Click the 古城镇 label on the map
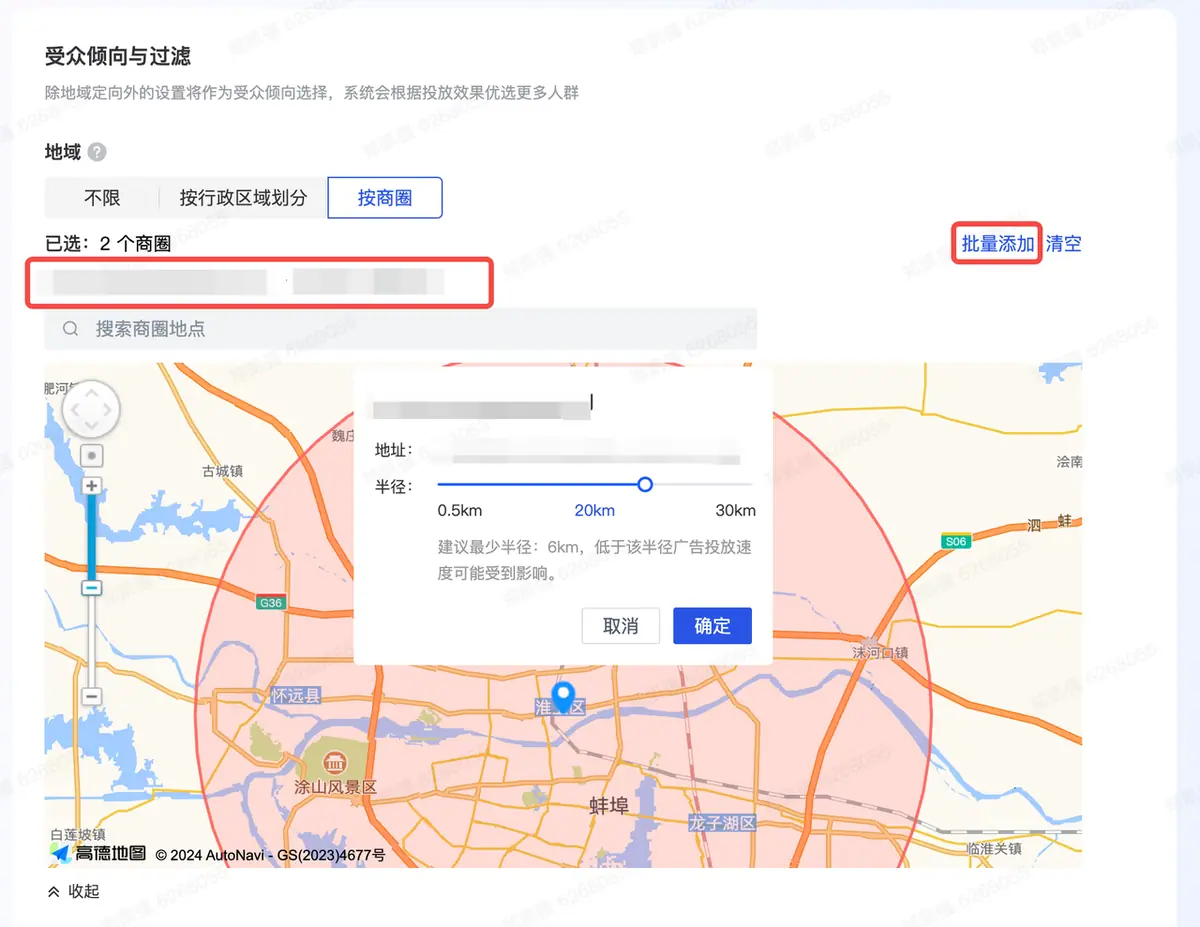This screenshot has height=927, width=1200. tap(222, 471)
